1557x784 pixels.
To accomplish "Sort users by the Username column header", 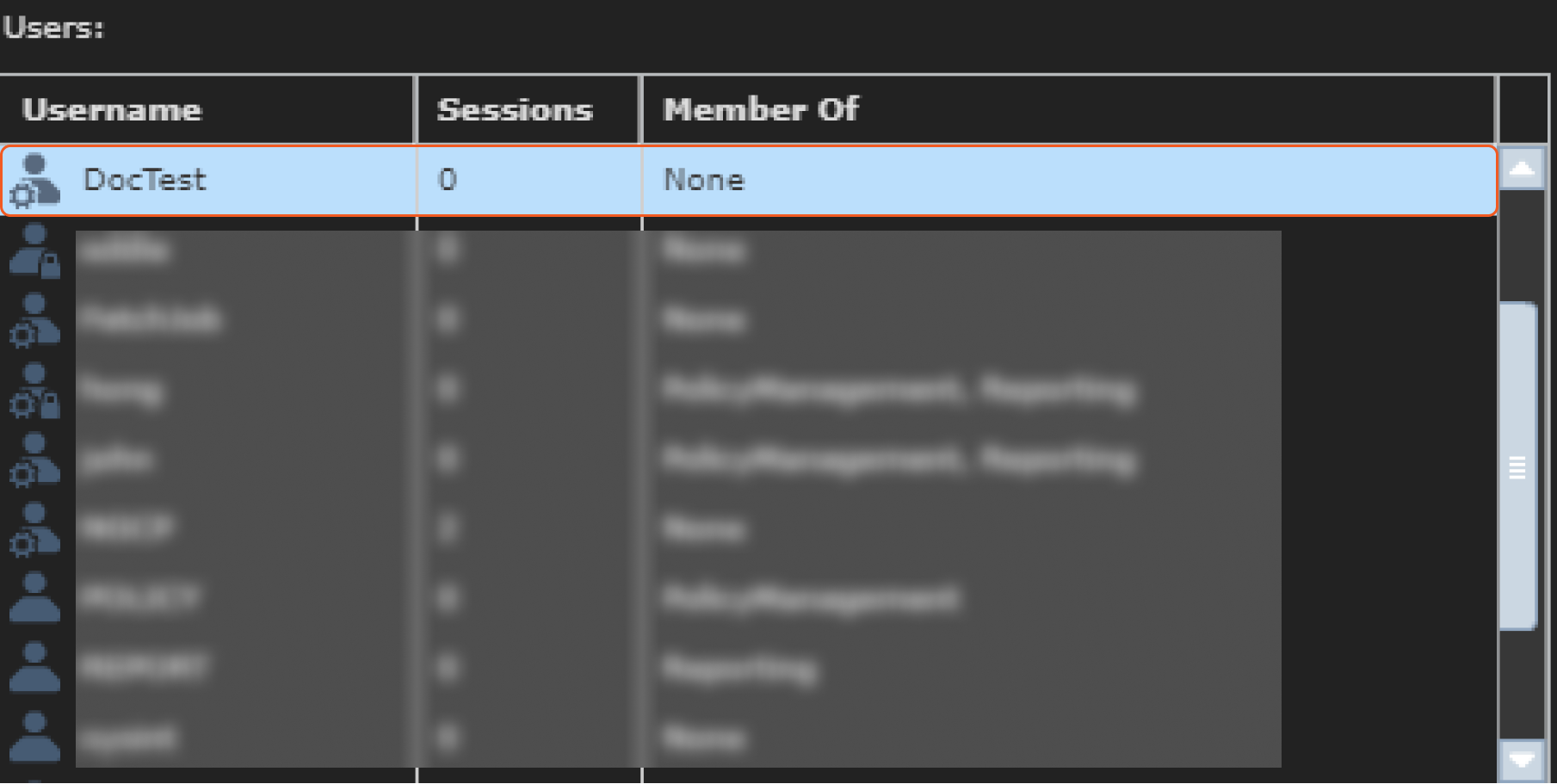I will point(113,110).
